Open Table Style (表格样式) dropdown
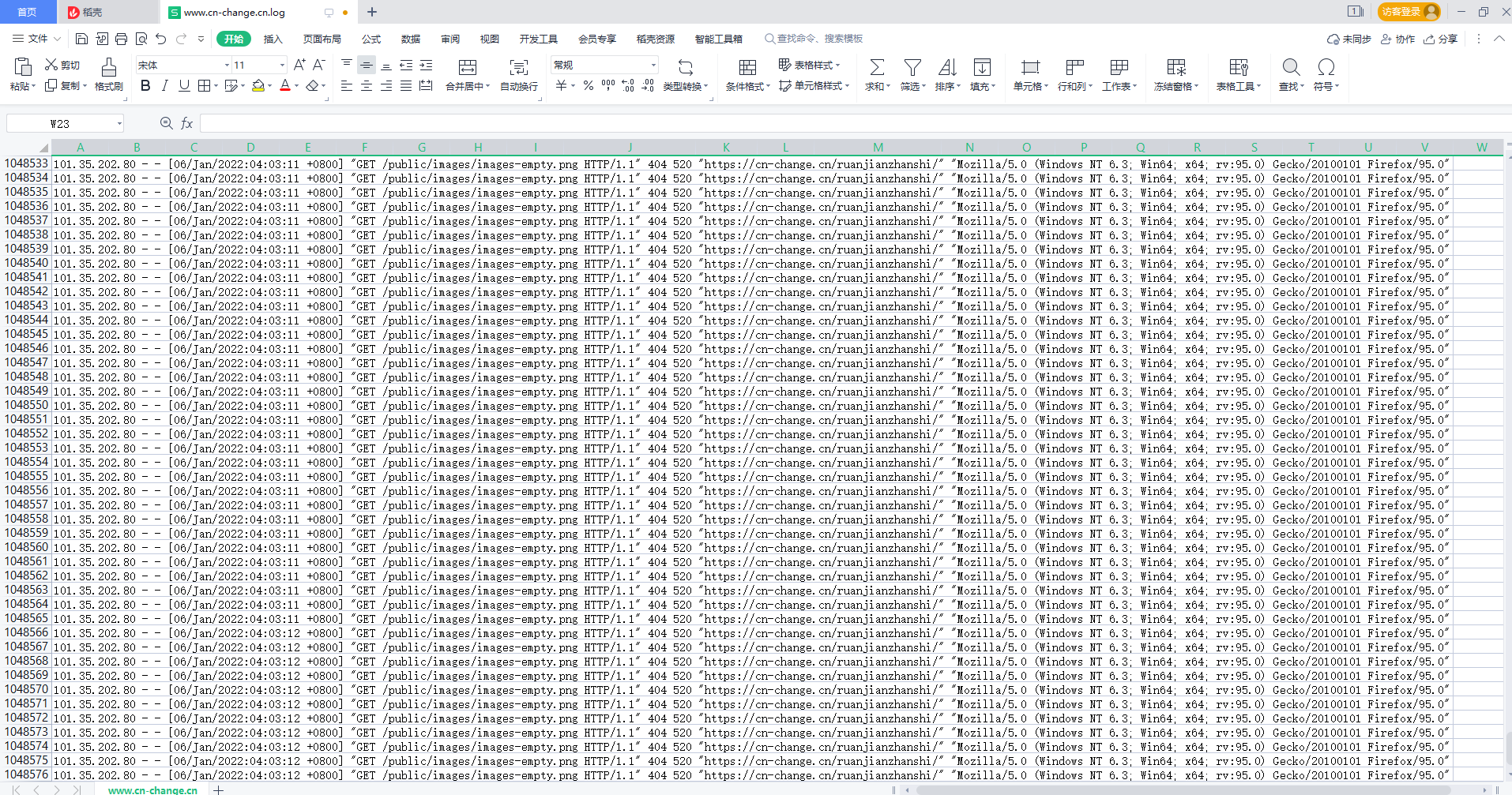This screenshot has width=1512, height=795. pos(809,65)
